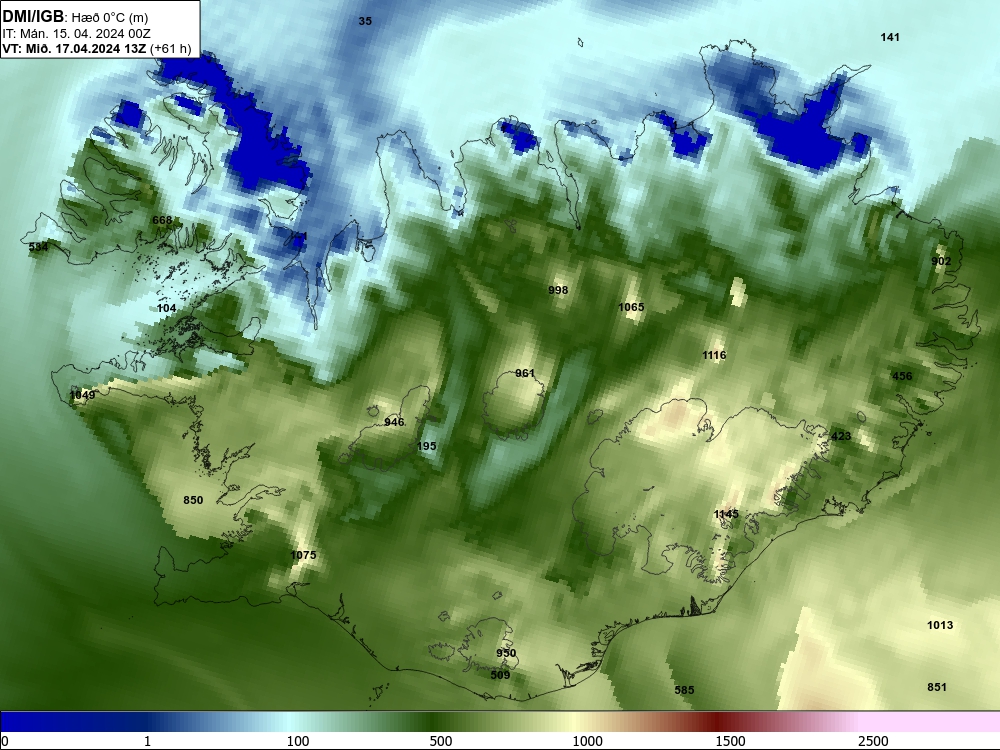Click the VT: Mið. 17.04.2024 13Z line
1000x750 pixels.
(74, 48)
